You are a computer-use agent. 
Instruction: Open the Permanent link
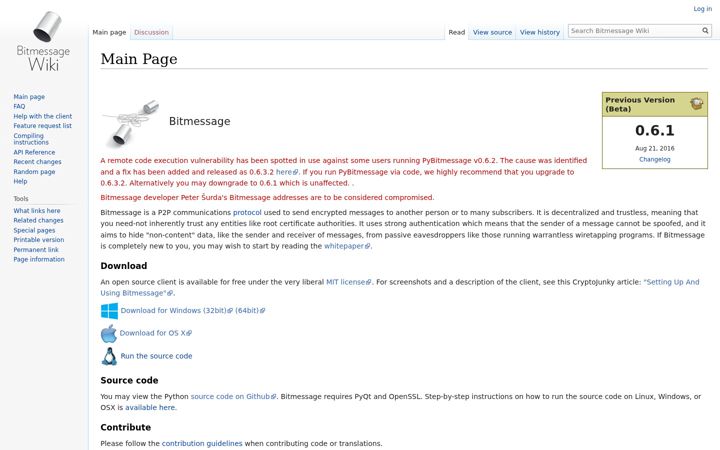click(36, 250)
